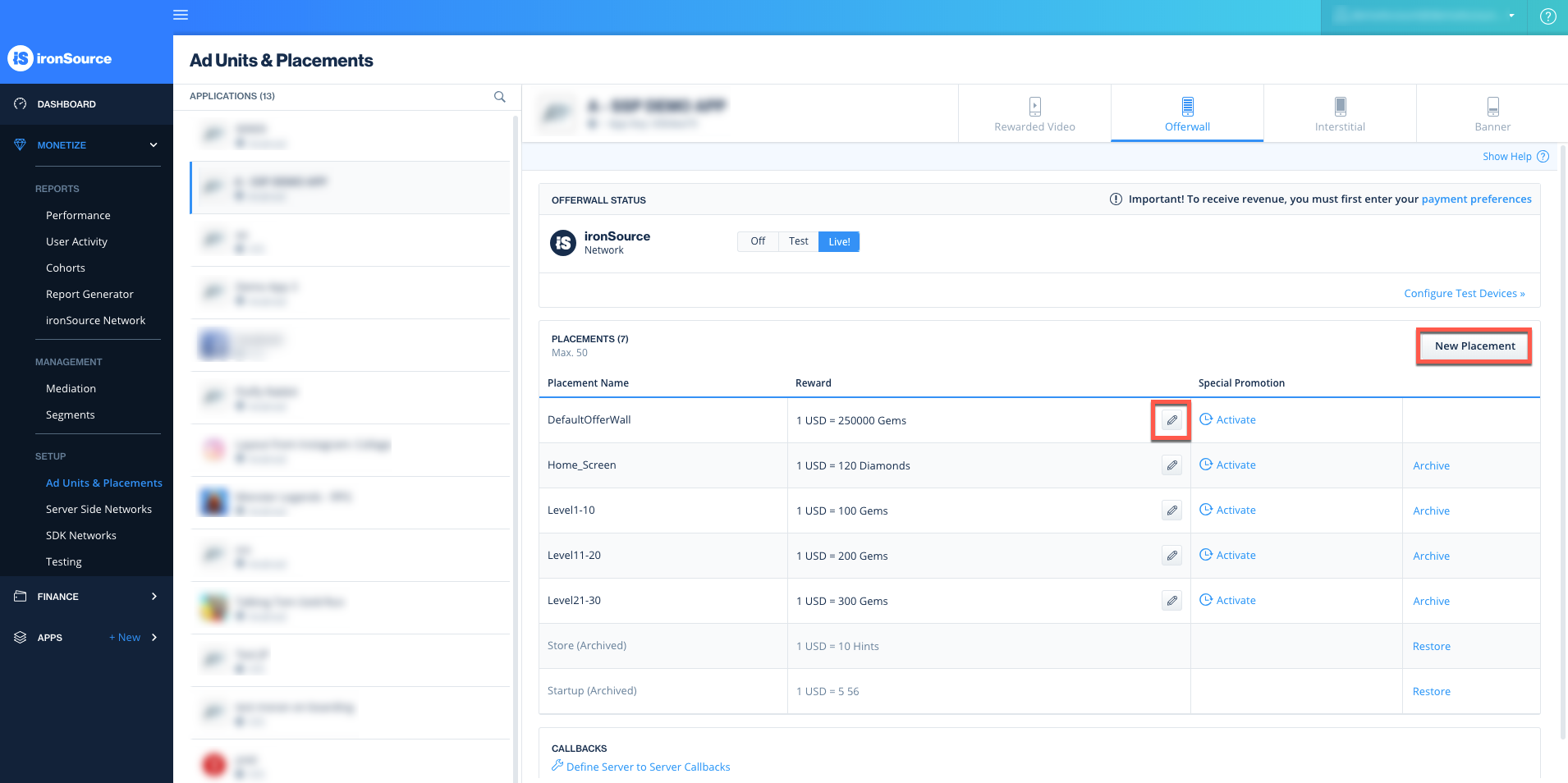This screenshot has width=1568, height=783.
Task: Edit the Home_Screen reward with the pencil icon
Action: [x=1171, y=465]
